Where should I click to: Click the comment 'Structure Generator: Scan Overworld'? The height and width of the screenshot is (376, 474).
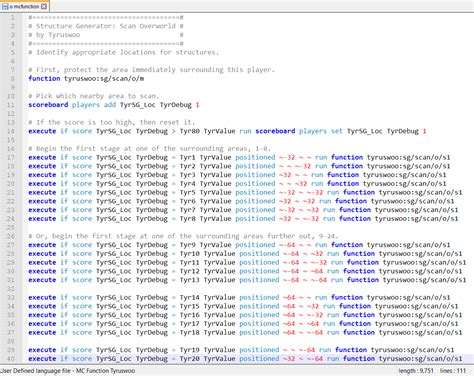106,26
